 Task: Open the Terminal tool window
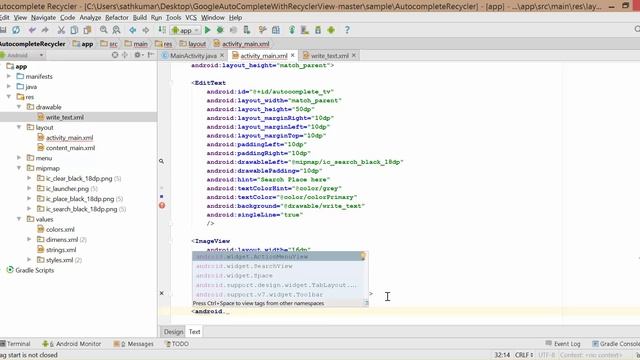tap(15, 344)
